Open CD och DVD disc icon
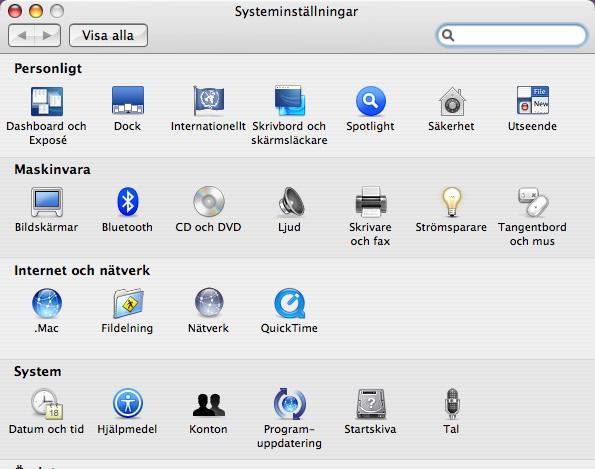Image resolution: width=595 pixels, height=469 pixels. (x=209, y=201)
